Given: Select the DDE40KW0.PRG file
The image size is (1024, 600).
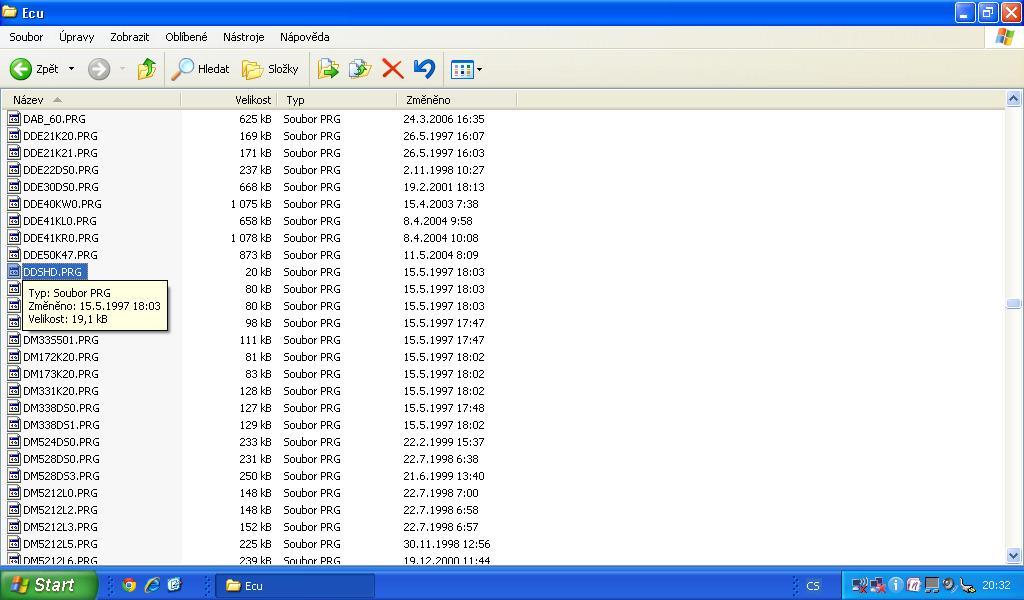Looking at the screenshot, I should point(62,204).
